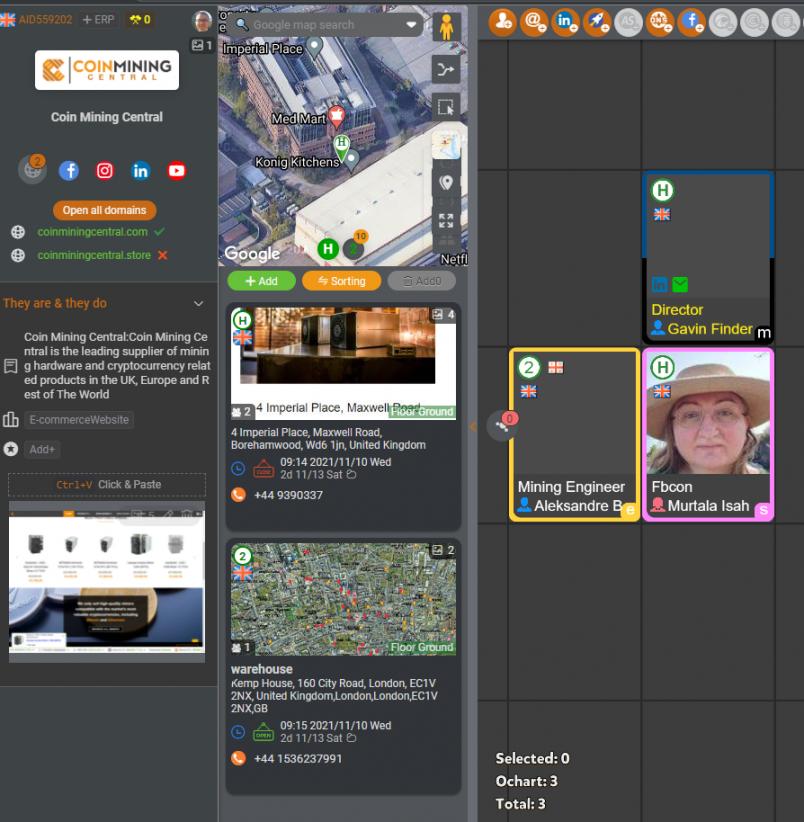
Task: Click the Street View pegman icon
Action: pos(446,27)
